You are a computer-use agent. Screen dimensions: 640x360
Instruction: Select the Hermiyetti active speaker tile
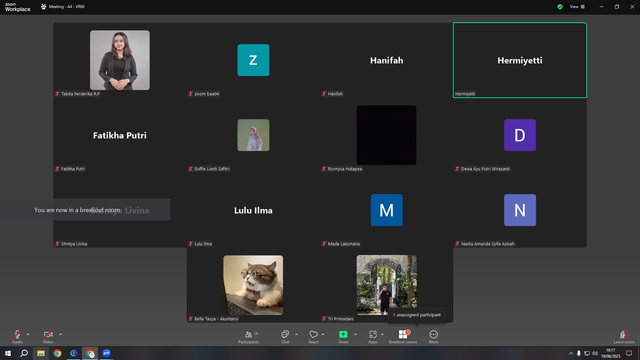click(x=520, y=60)
